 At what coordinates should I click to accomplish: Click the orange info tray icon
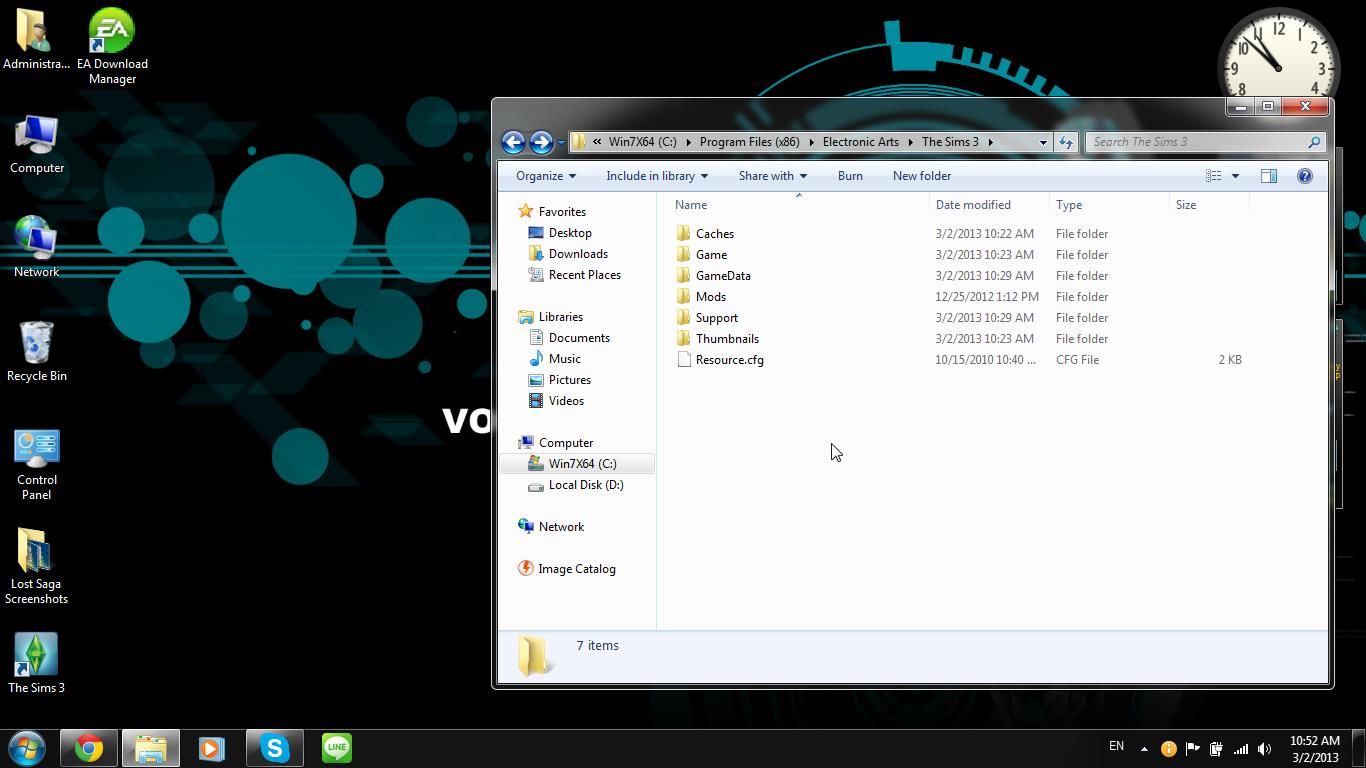pyautogui.click(x=1168, y=749)
